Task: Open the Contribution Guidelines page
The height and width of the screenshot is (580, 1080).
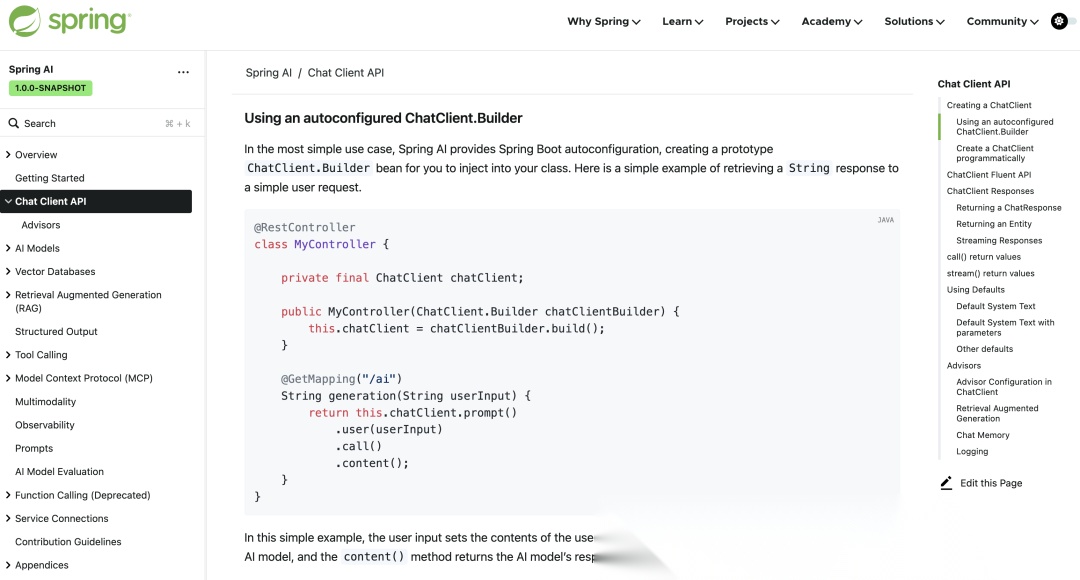Action: click(x=68, y=542)
